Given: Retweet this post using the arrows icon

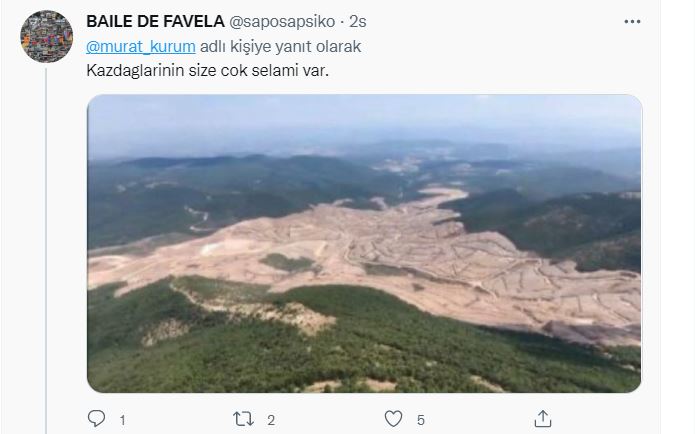Looking at the screenshot, I should (243, 419).
